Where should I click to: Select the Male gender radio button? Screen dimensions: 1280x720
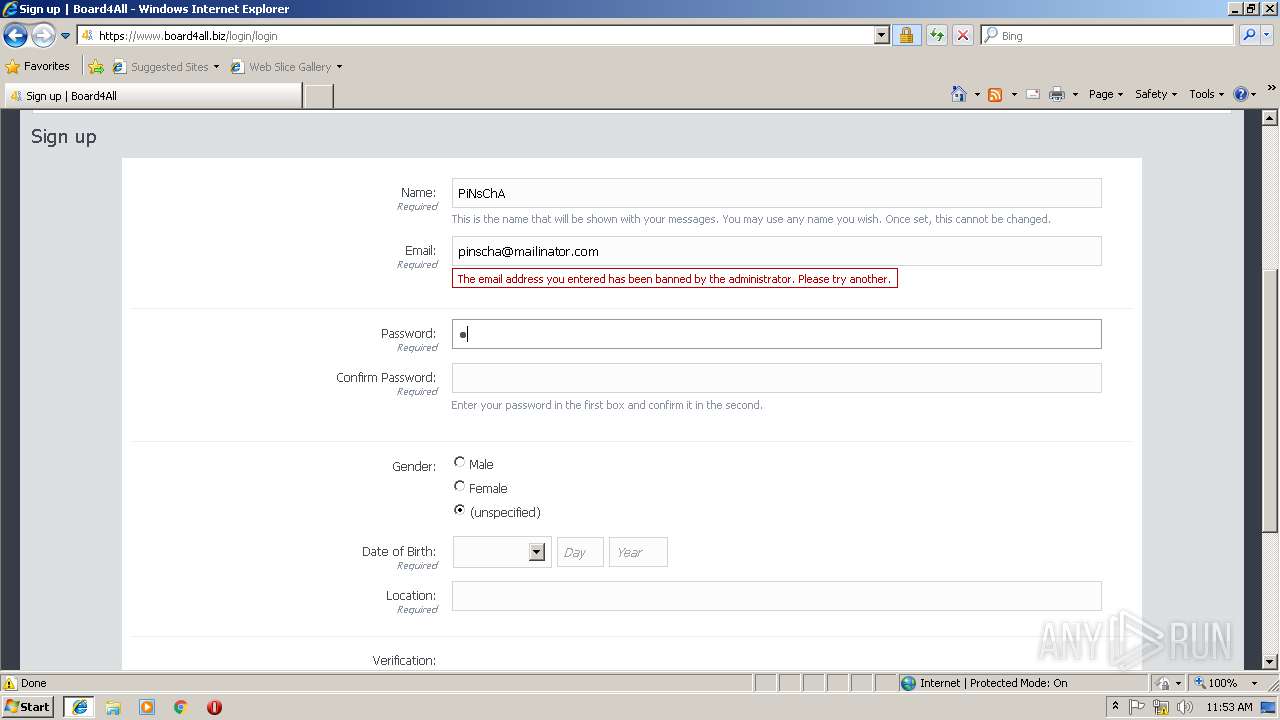460,462
